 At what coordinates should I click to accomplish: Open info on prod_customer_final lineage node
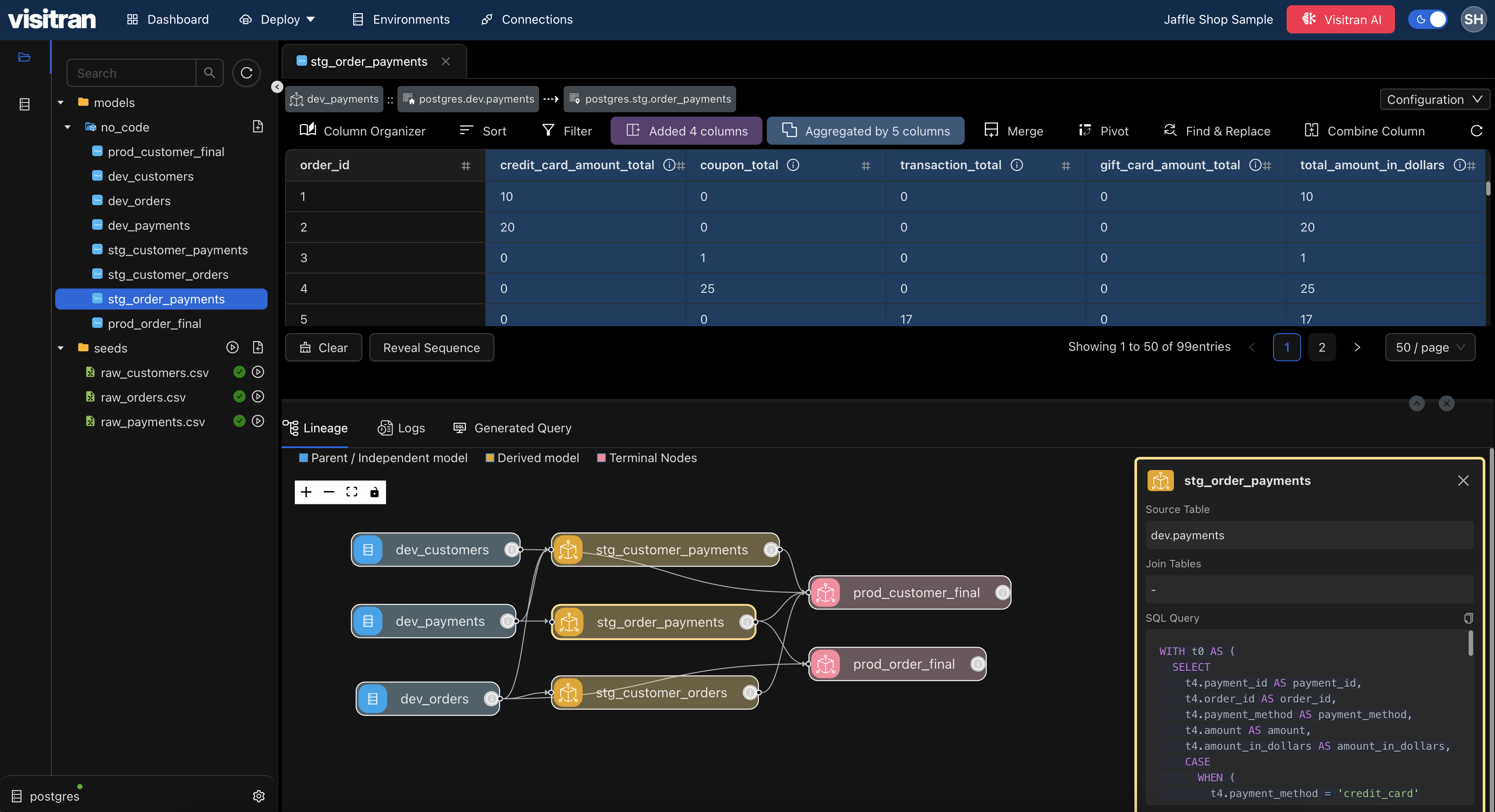tap(1002, 592)
